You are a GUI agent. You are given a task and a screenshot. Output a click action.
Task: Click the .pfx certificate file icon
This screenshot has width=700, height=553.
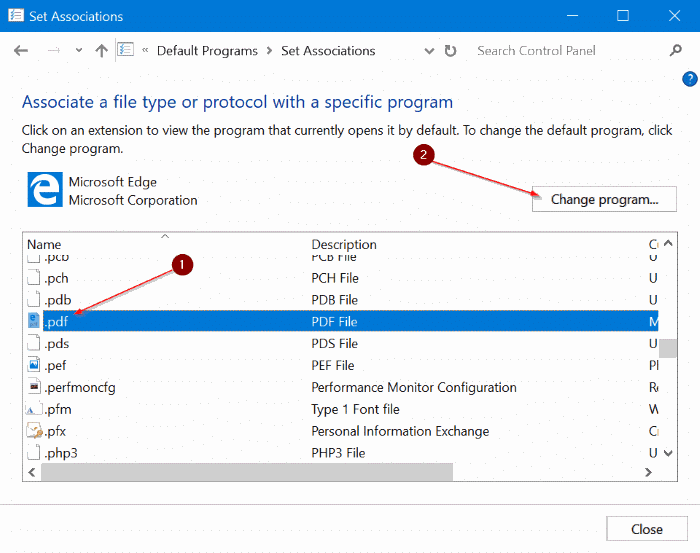coord(34,431)
